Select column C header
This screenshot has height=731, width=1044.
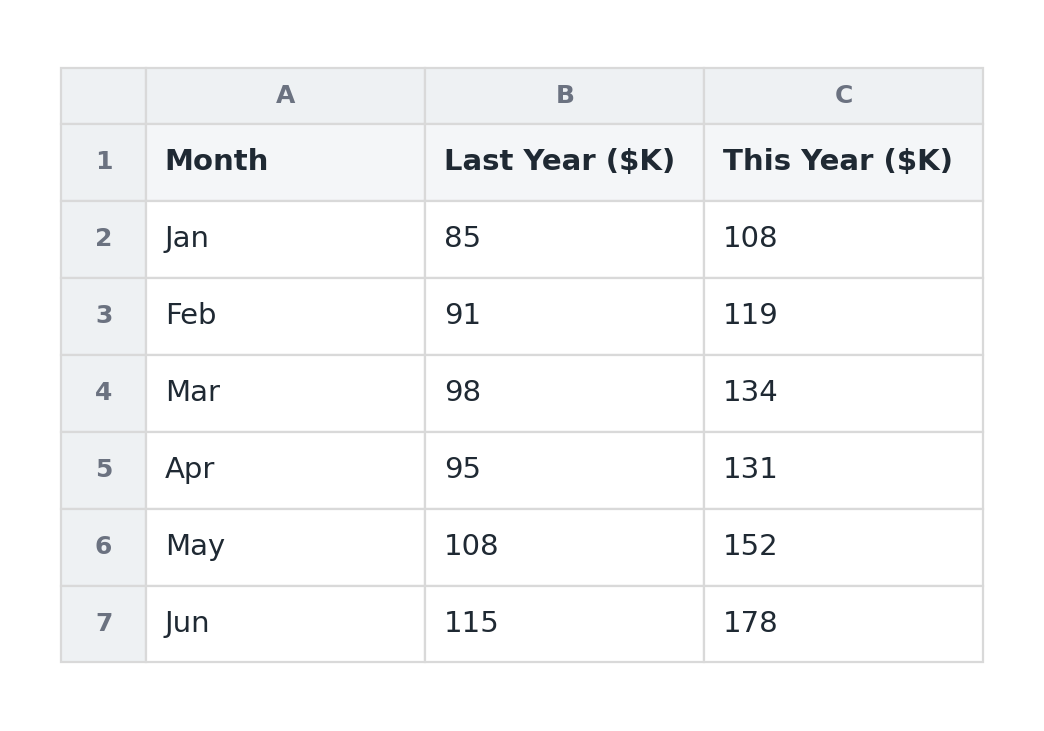[x=844, y=95]
